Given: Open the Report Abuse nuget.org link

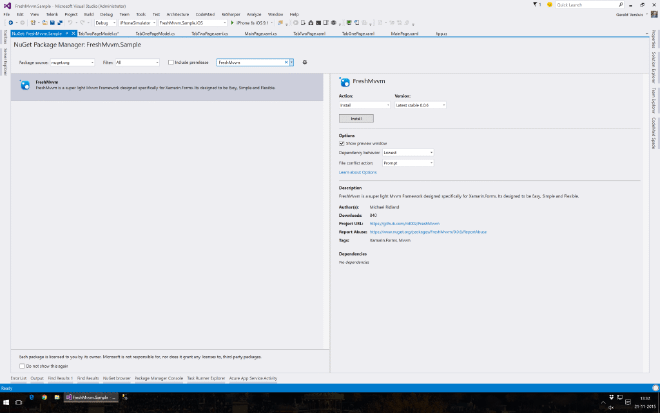Looking at the screenshot, I should click(428, 232).
